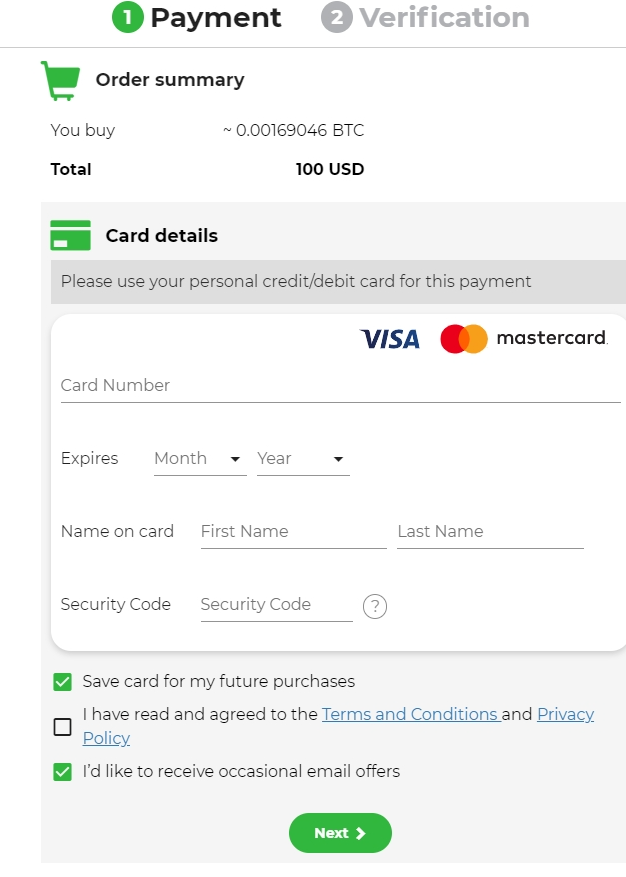626x877 pixels.
Task: Click the Month dropdown arrow
Action: 236,459
